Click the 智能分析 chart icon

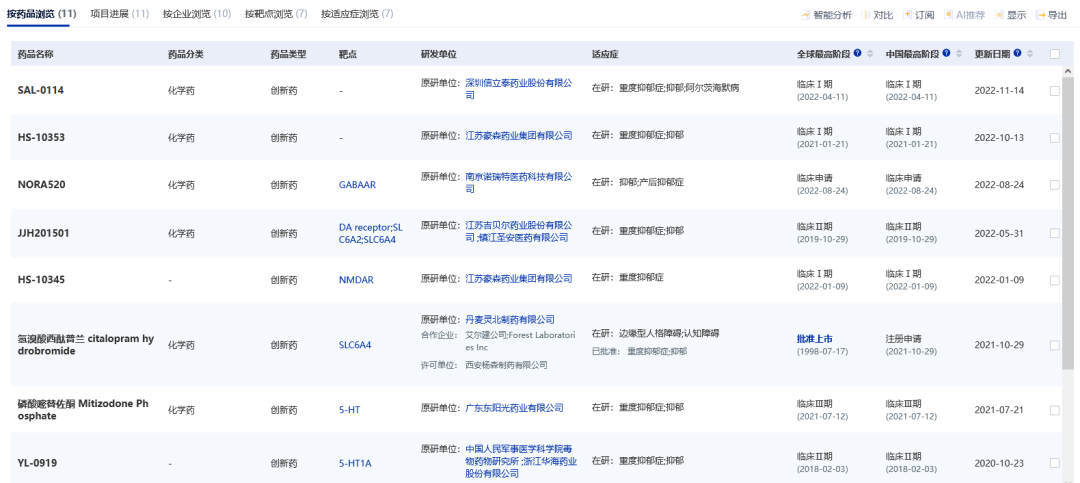point(805,15)
